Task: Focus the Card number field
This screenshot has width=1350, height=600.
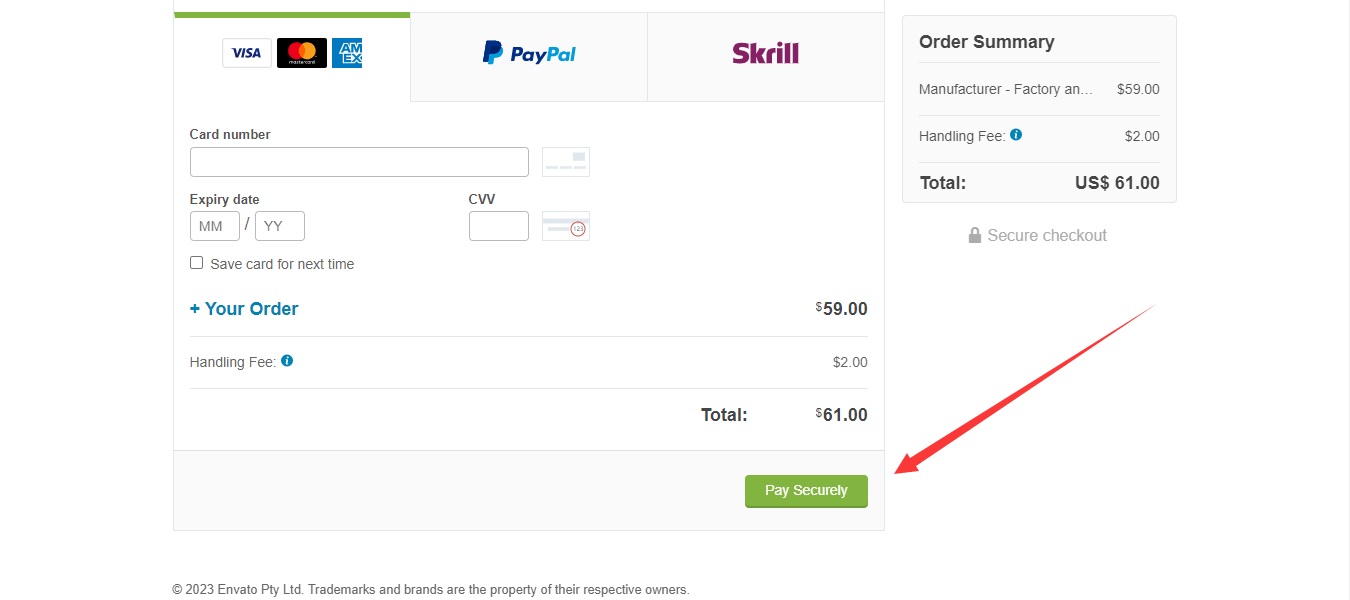Action: [x=359, y=162]
